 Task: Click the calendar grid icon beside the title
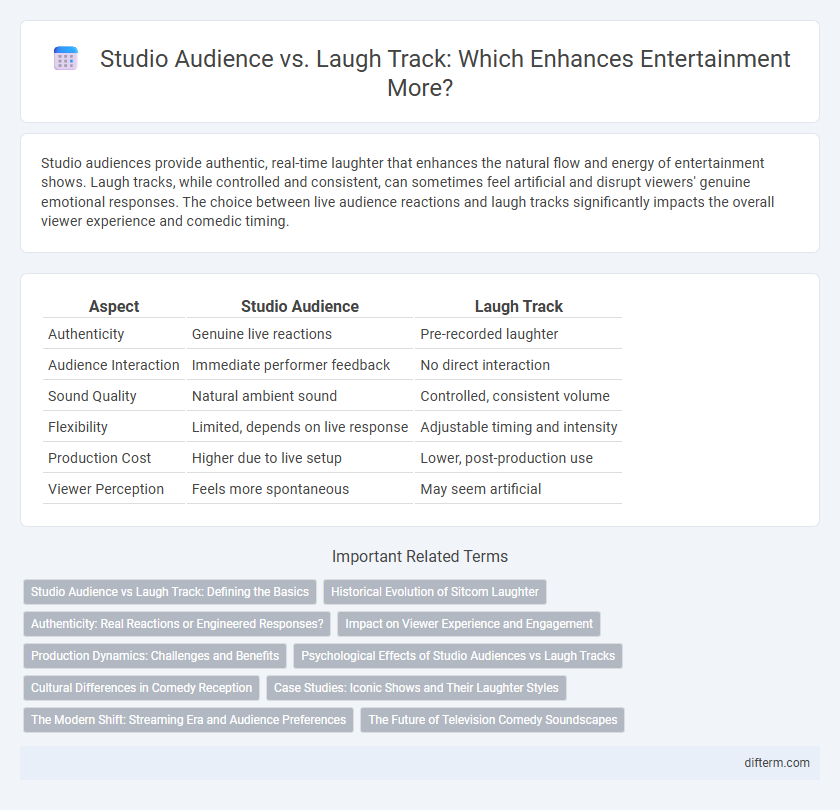[x=66, y=58]
